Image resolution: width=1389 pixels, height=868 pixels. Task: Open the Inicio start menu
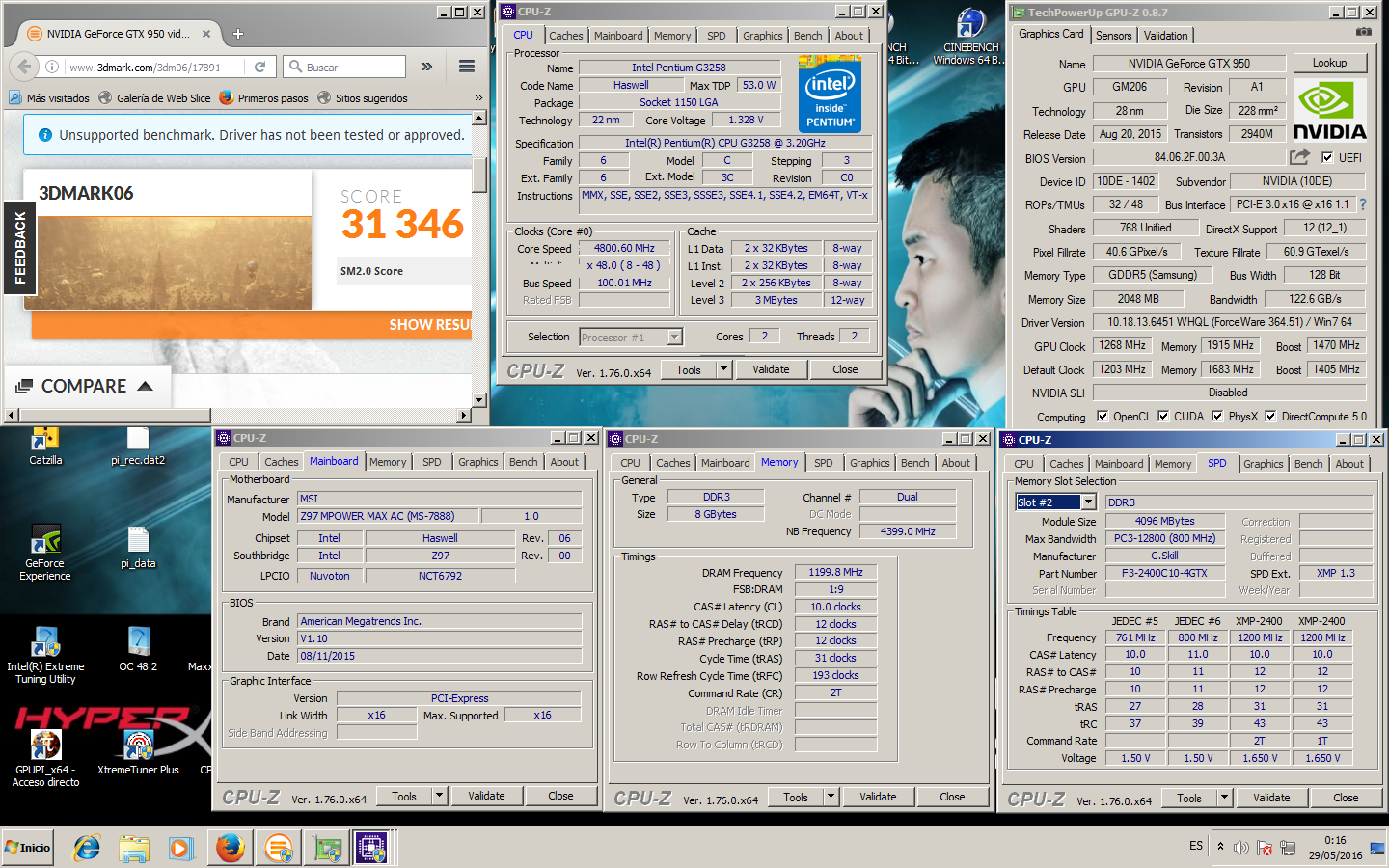[28, 848]
